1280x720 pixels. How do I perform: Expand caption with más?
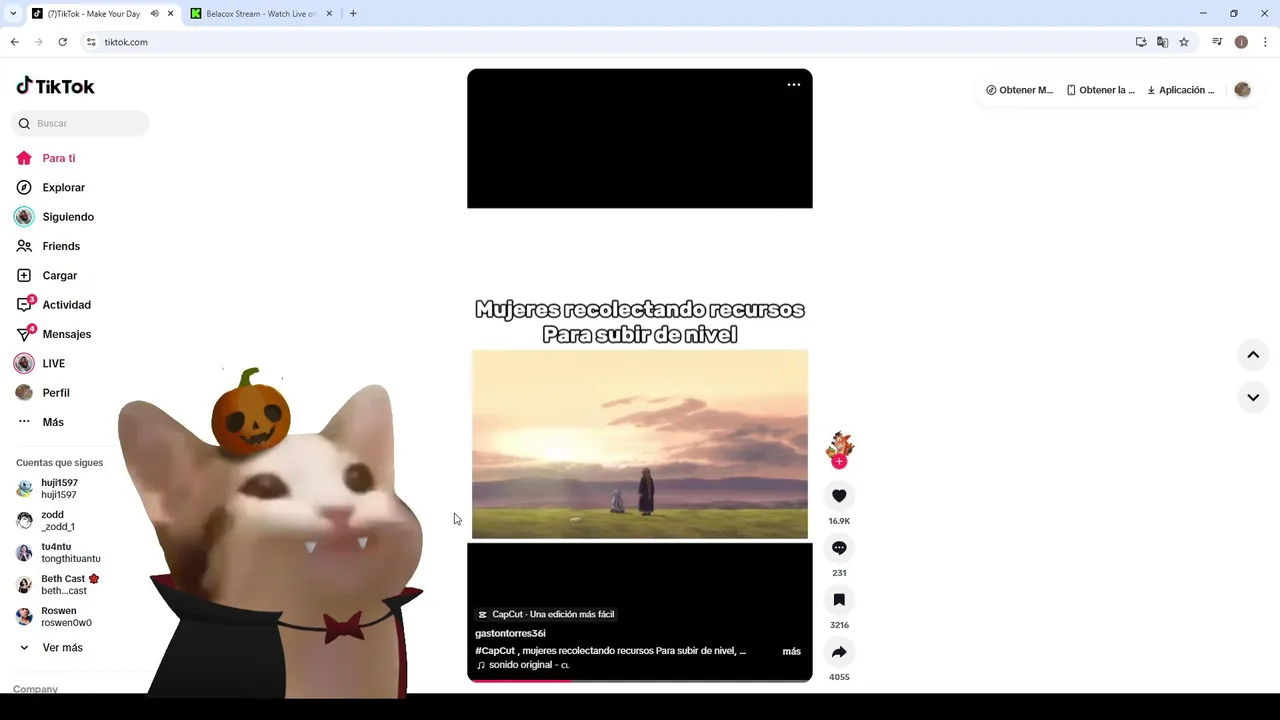pos(792,651)
